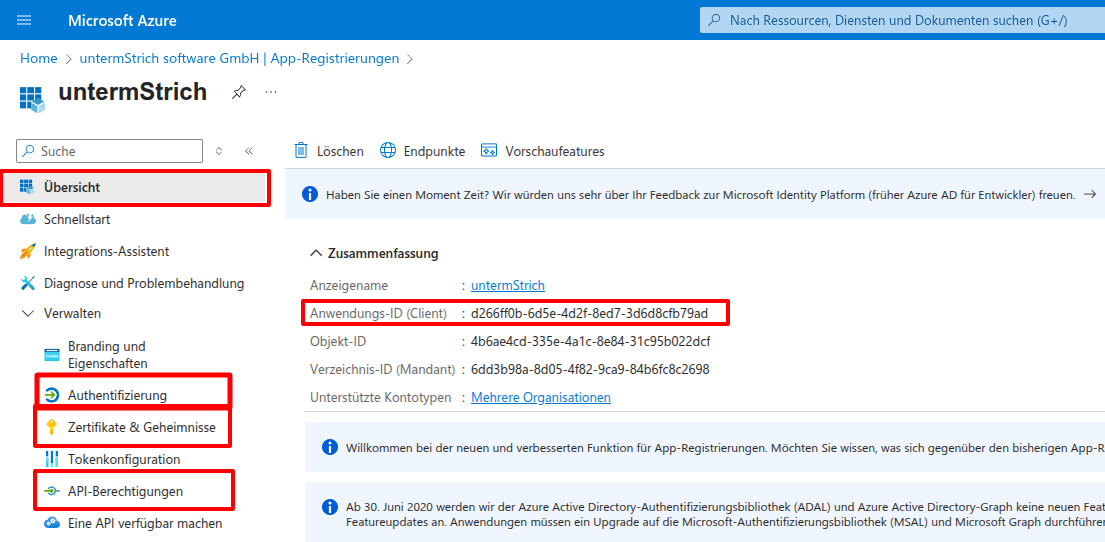The width and height of the screenshot is (1105, 542).
Task: Click the untermStrich display name link
Action: [508, 285]
